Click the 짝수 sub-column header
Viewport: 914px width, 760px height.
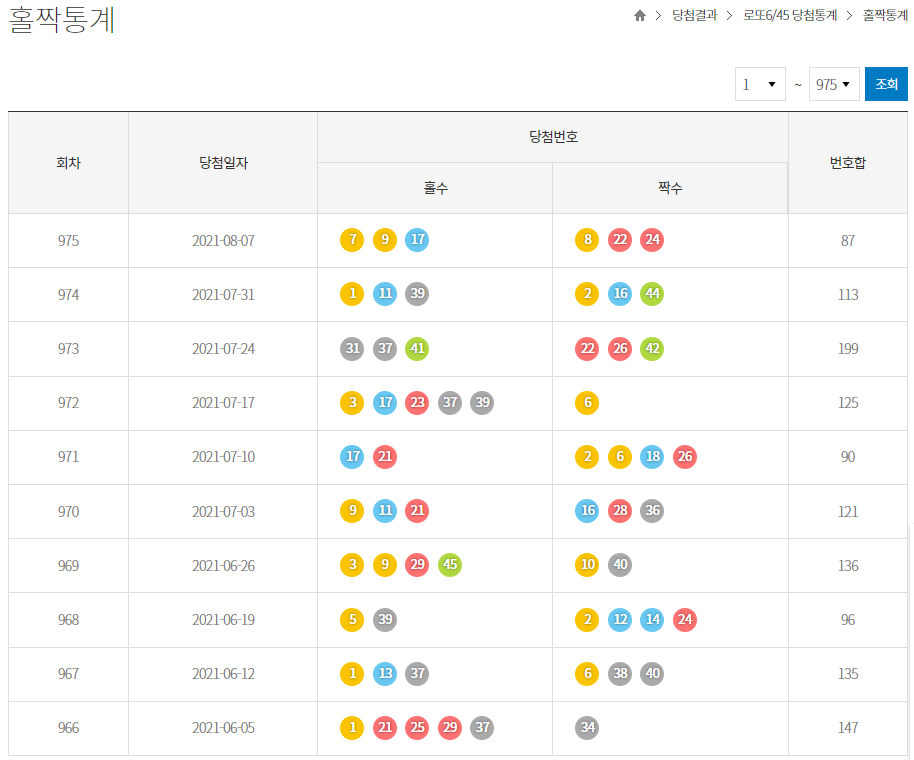[x=670, y=188]
